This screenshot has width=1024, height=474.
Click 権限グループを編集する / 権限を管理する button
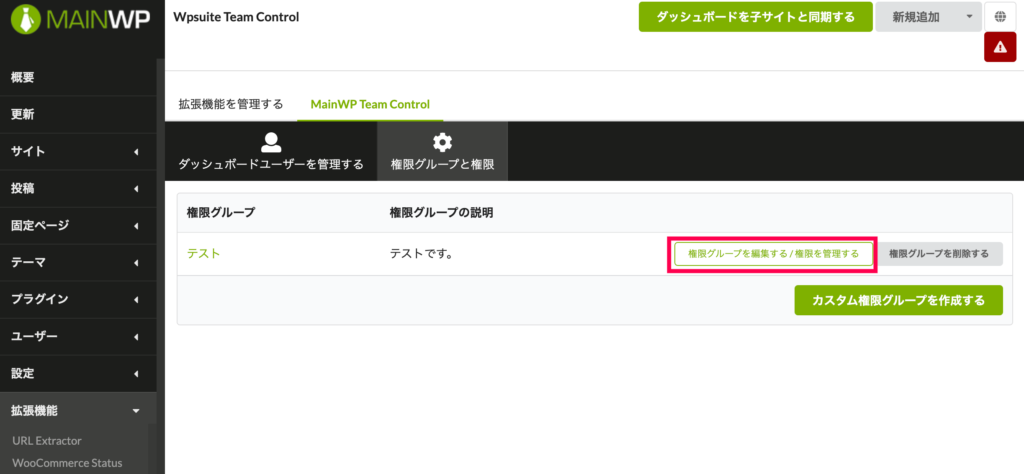click(x=773, y=253)
